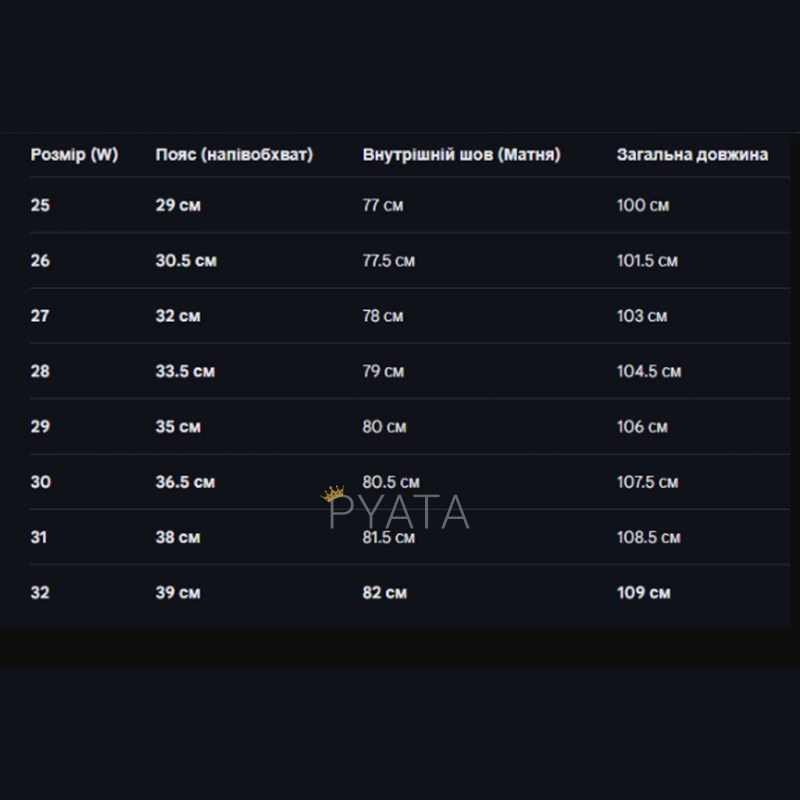The height and width of the screenshot is (800, 800).
Task: Click the PYATA watermark text
Action: pyautogui.click(x=399, y=513)
